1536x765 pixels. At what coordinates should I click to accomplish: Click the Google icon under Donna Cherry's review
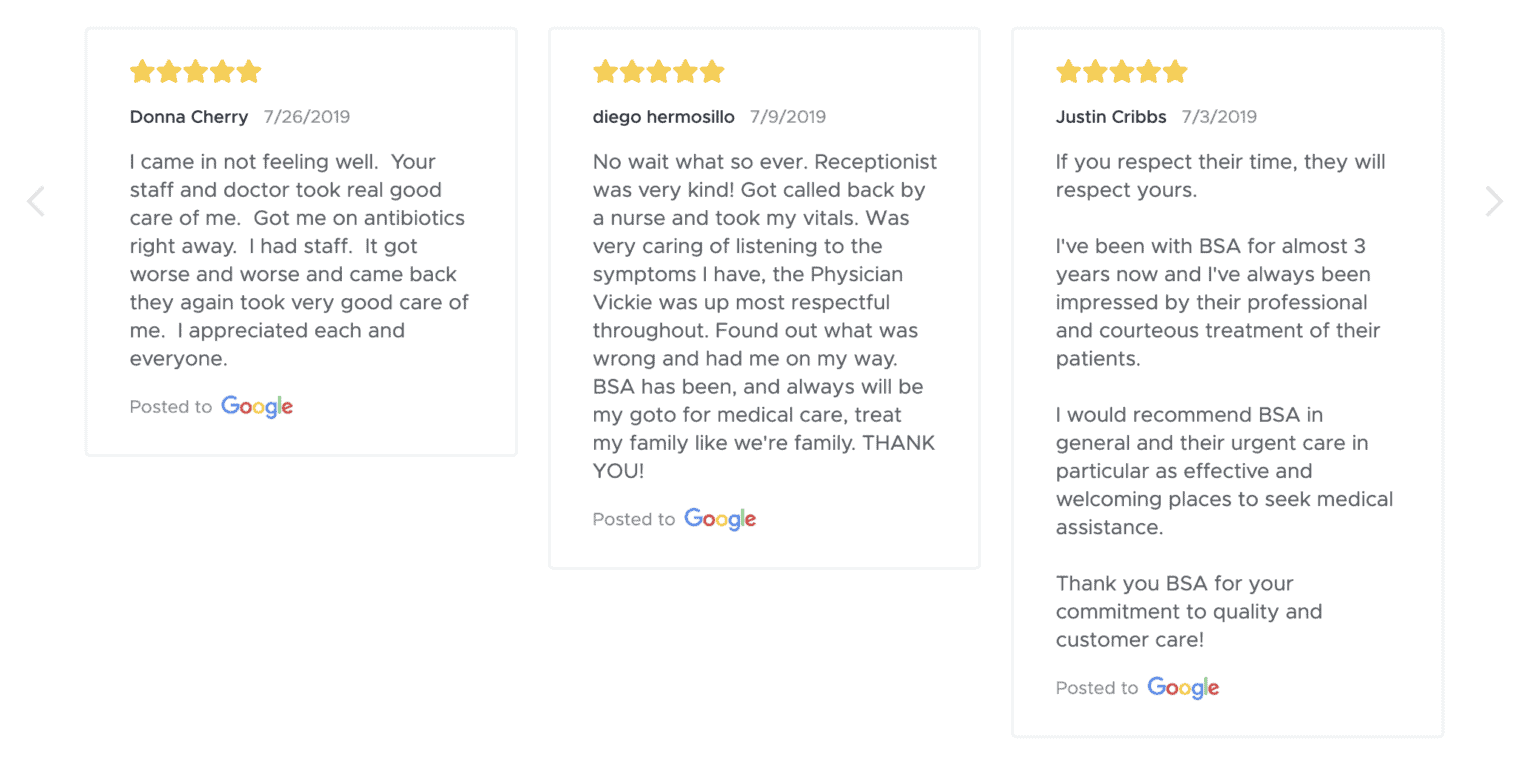[256, 406]
